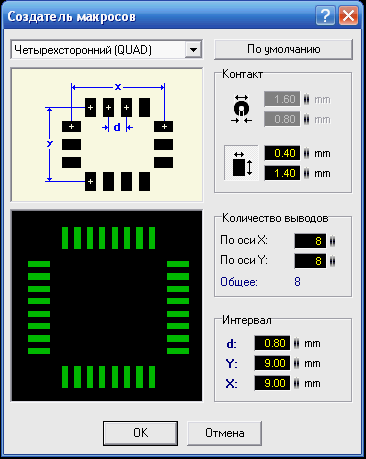Click the 'Интервал' group title
Image resolution: width=366 pixels, height=459 pixels.
coord(247,320)
